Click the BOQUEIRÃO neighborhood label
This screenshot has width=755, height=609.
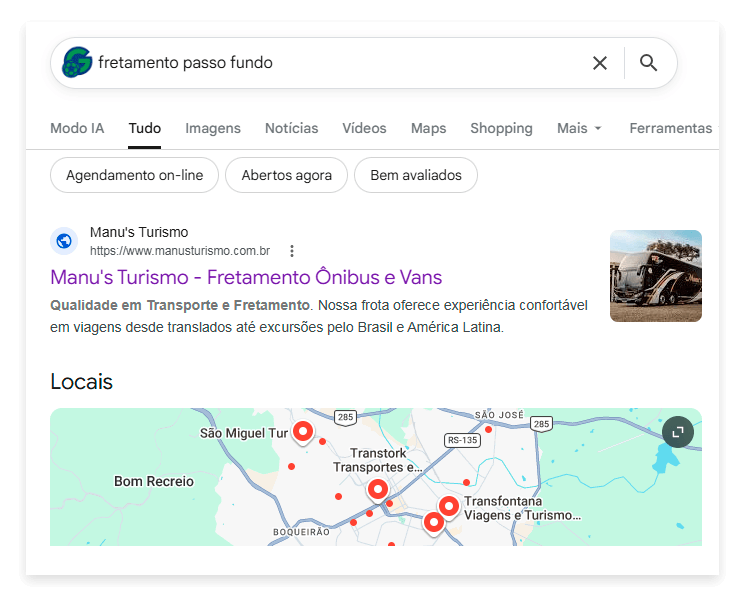[301, 532]
